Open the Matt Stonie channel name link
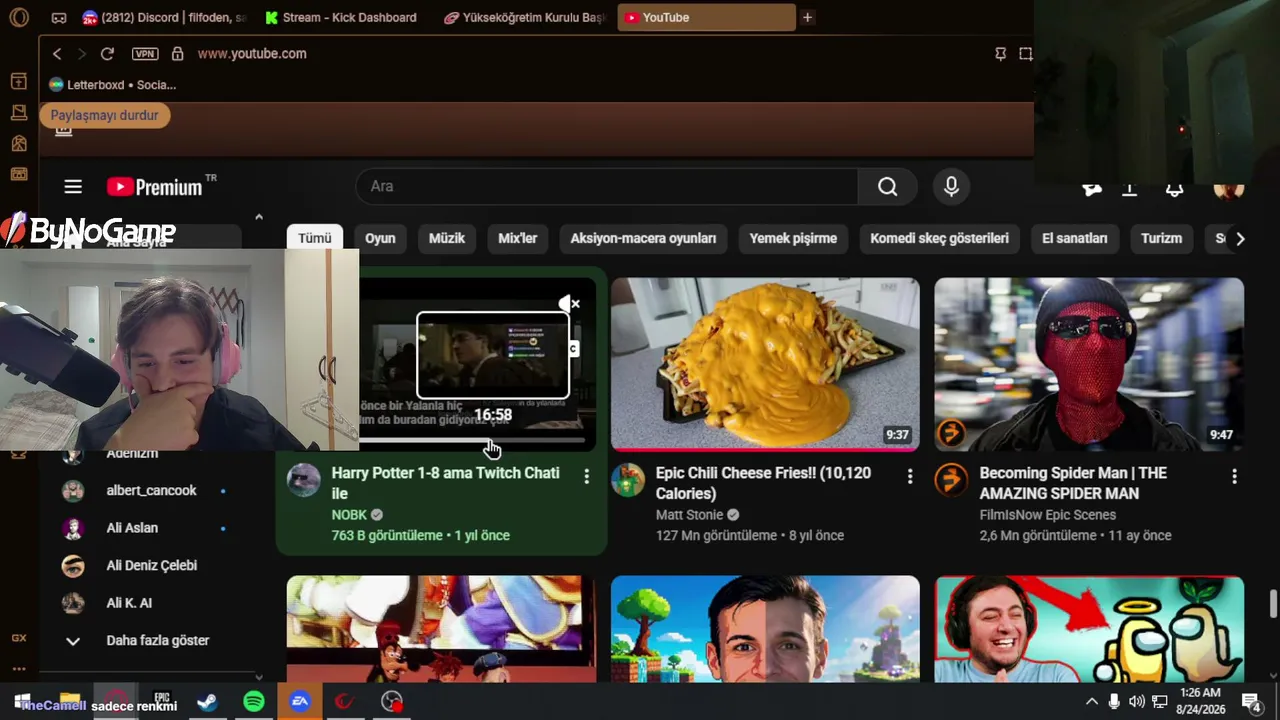 (x=690, y=515)
